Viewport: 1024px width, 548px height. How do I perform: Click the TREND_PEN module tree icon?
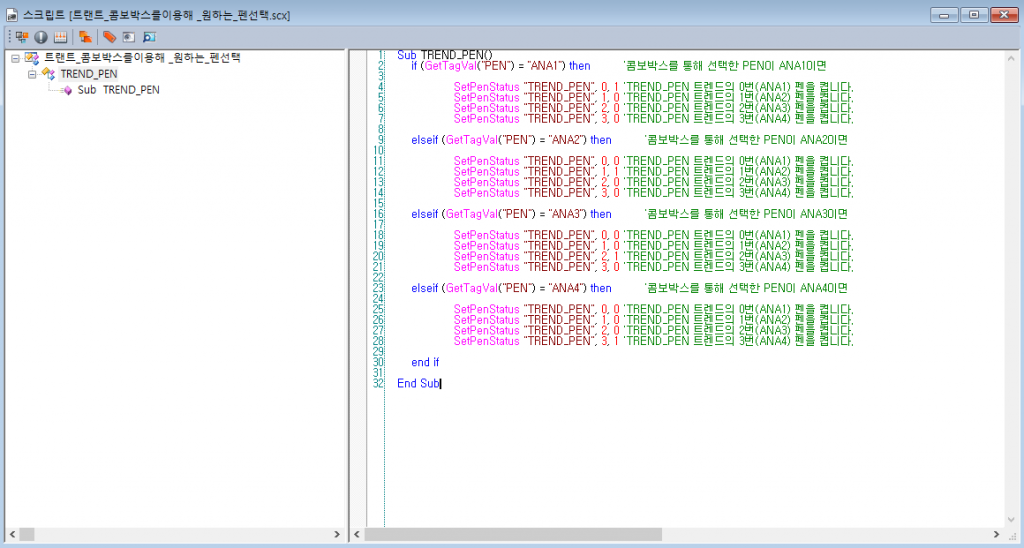[x=48, y=74]
